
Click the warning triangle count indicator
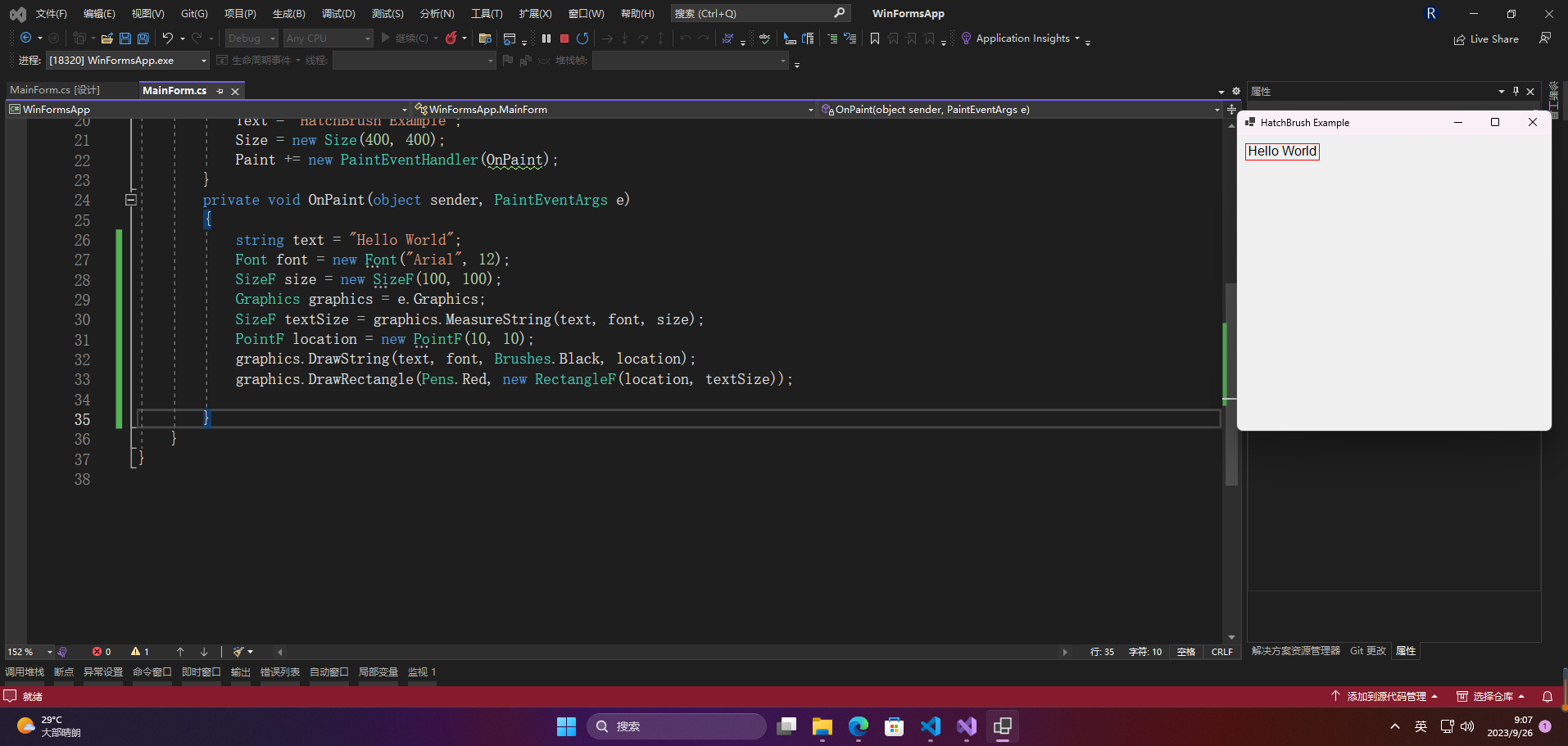click(140, 652)
